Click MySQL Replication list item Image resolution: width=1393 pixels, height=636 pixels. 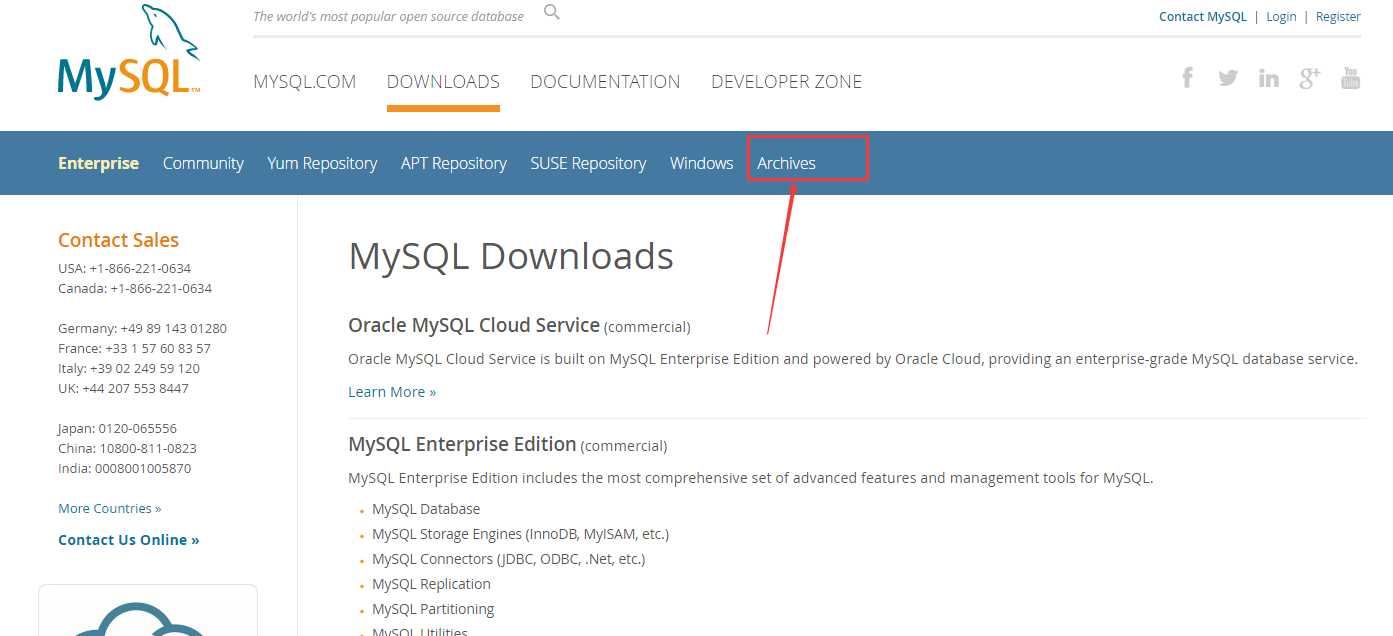click(x=431, y=584)
